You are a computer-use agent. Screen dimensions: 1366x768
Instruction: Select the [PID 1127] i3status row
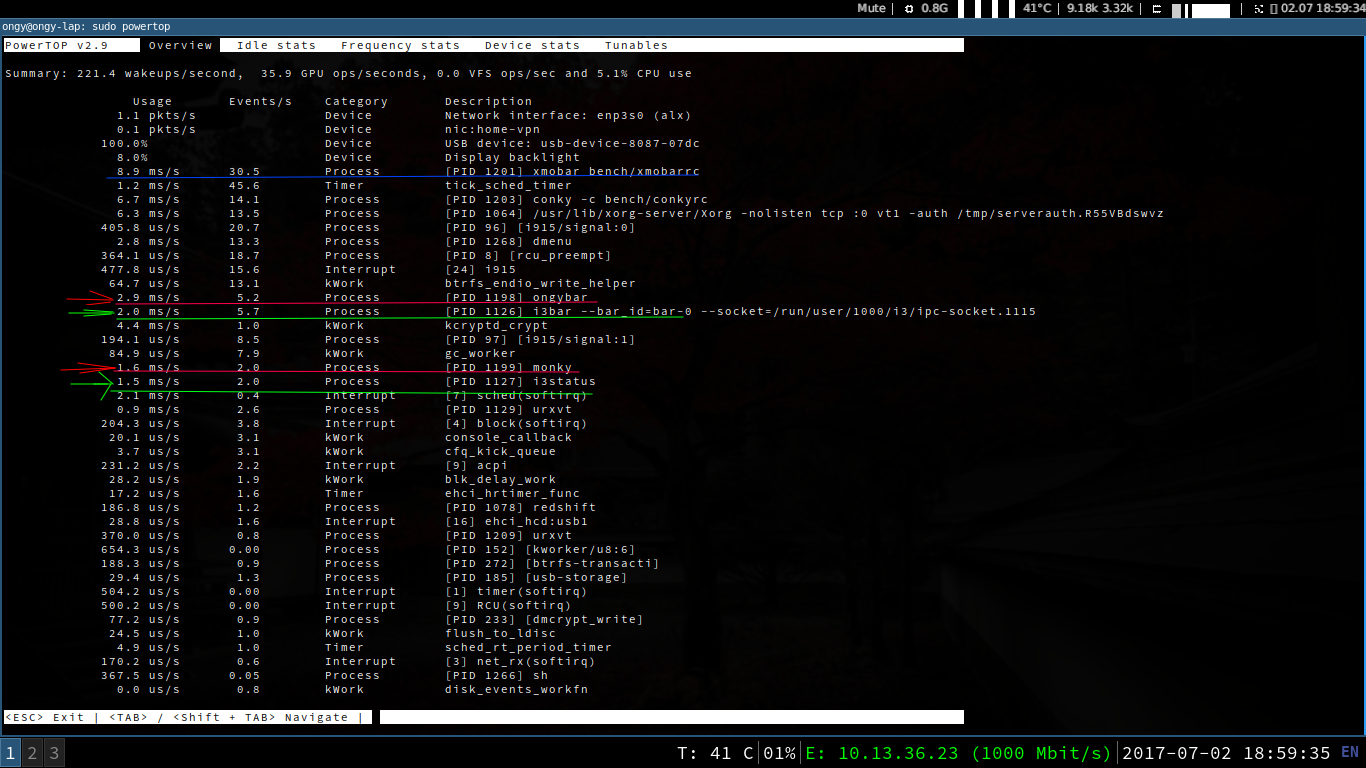pos(356,381)
